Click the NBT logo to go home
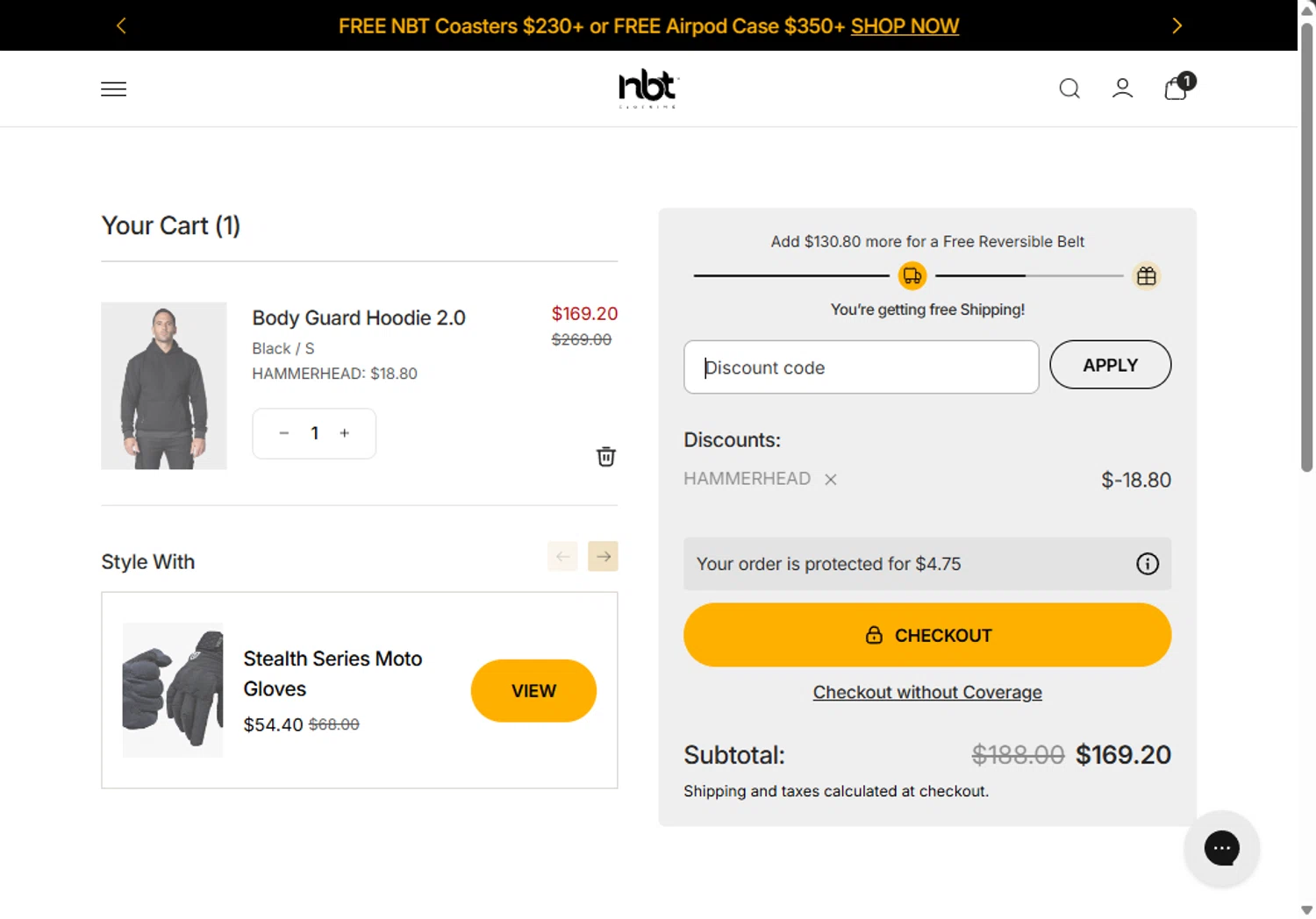This screenshot has width=1316, height=919. click(x=648, y=89)
